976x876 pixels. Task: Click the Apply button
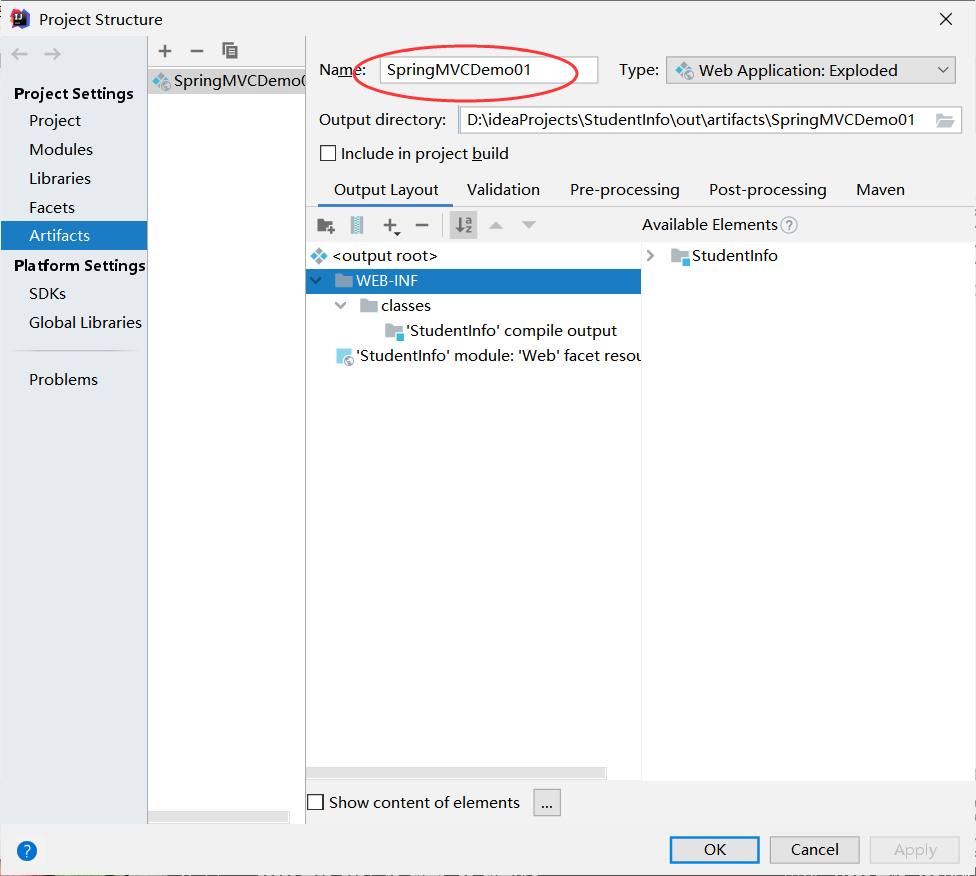coord(914,850)
